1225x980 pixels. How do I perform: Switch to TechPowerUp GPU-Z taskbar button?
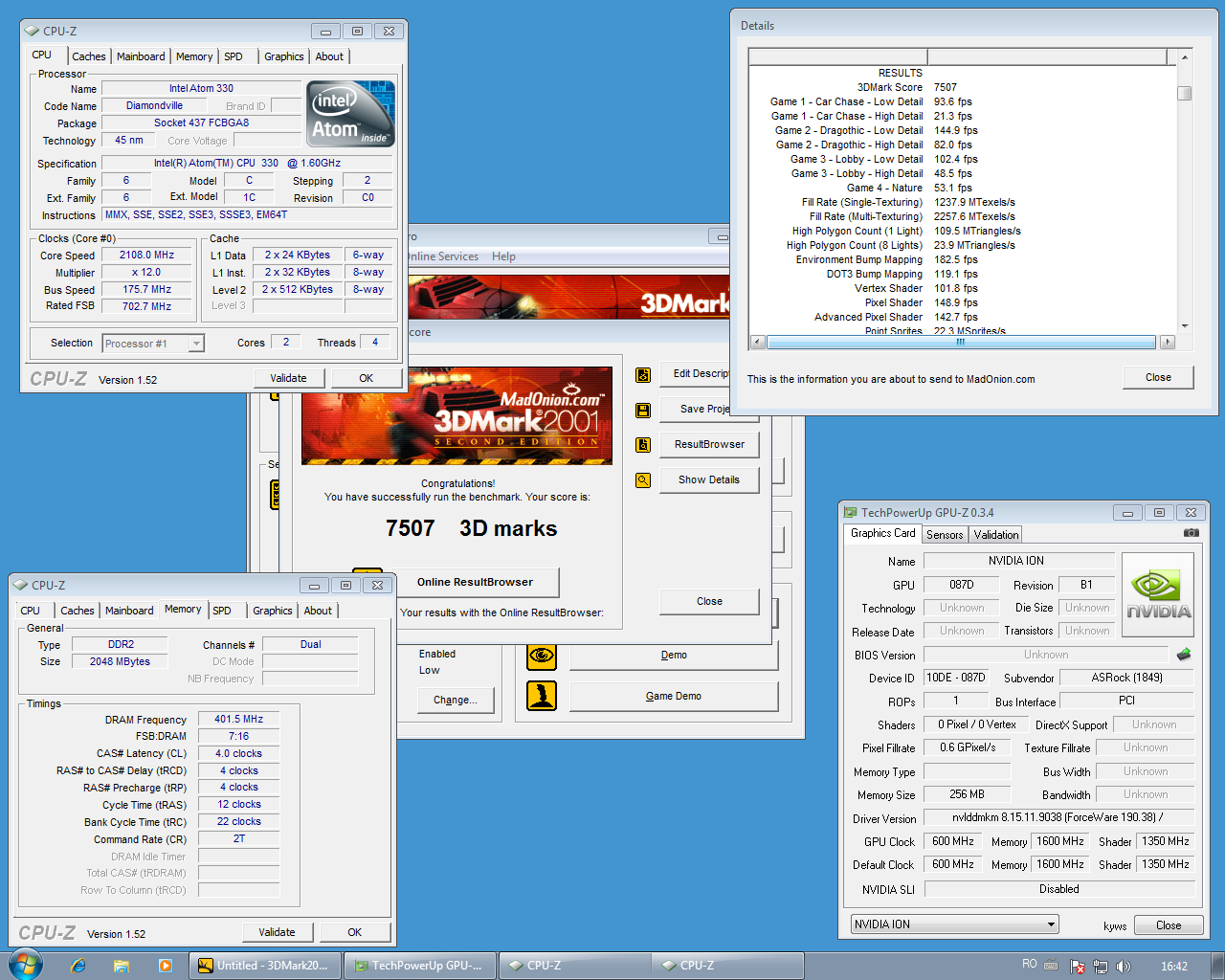[420, 966]
